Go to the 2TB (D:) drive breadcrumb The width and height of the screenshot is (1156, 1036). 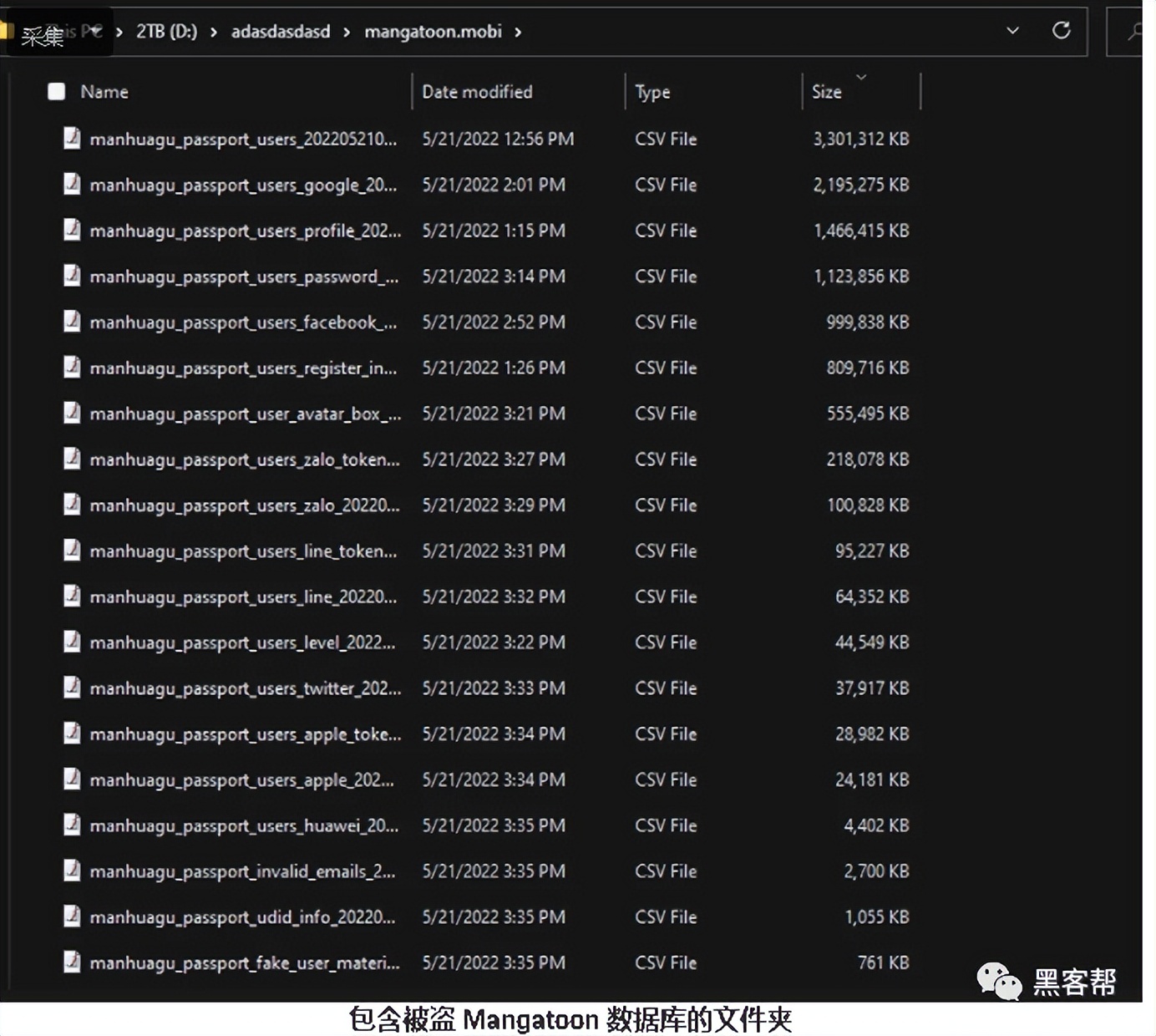tap(167, 32)
